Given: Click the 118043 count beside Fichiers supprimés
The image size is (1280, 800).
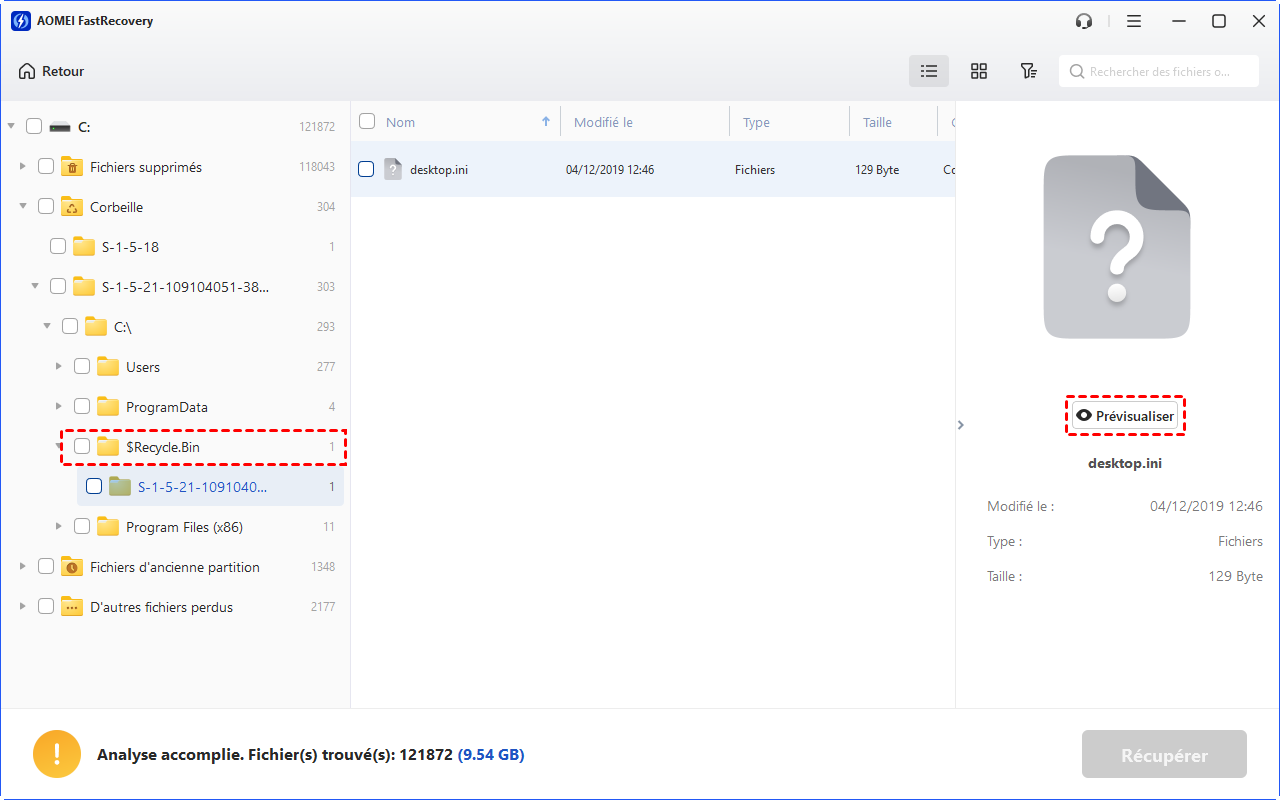Looking at the screenshot, I should (317, 167).
